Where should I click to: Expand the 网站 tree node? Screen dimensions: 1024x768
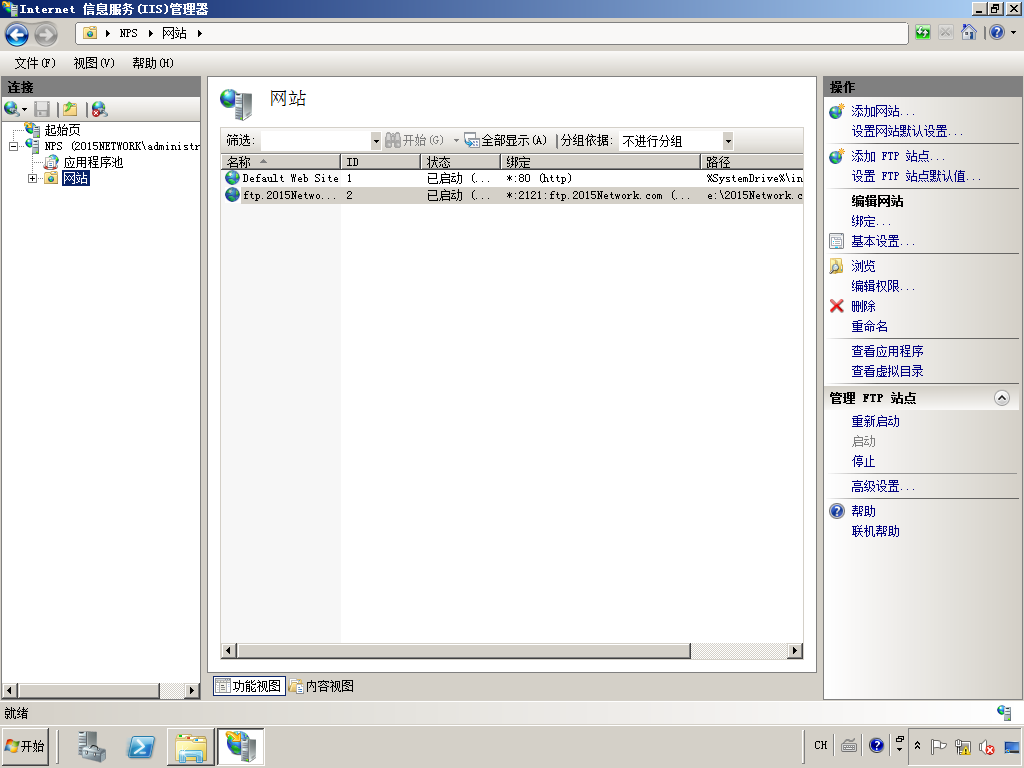[x=32, y=178]
